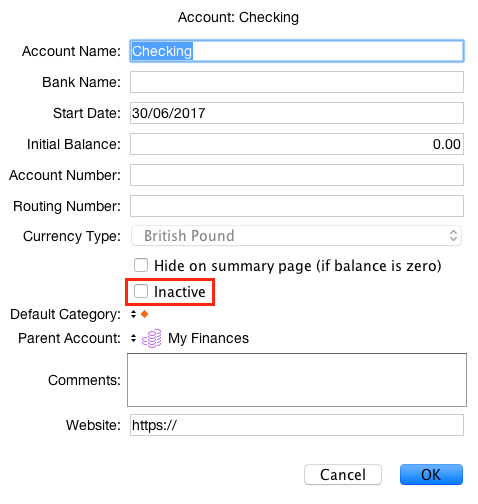Image resolution: width=478 pixels, height=504 pixels.
Task: Enable the Inactive checkbox
Action: coord(141,291)
